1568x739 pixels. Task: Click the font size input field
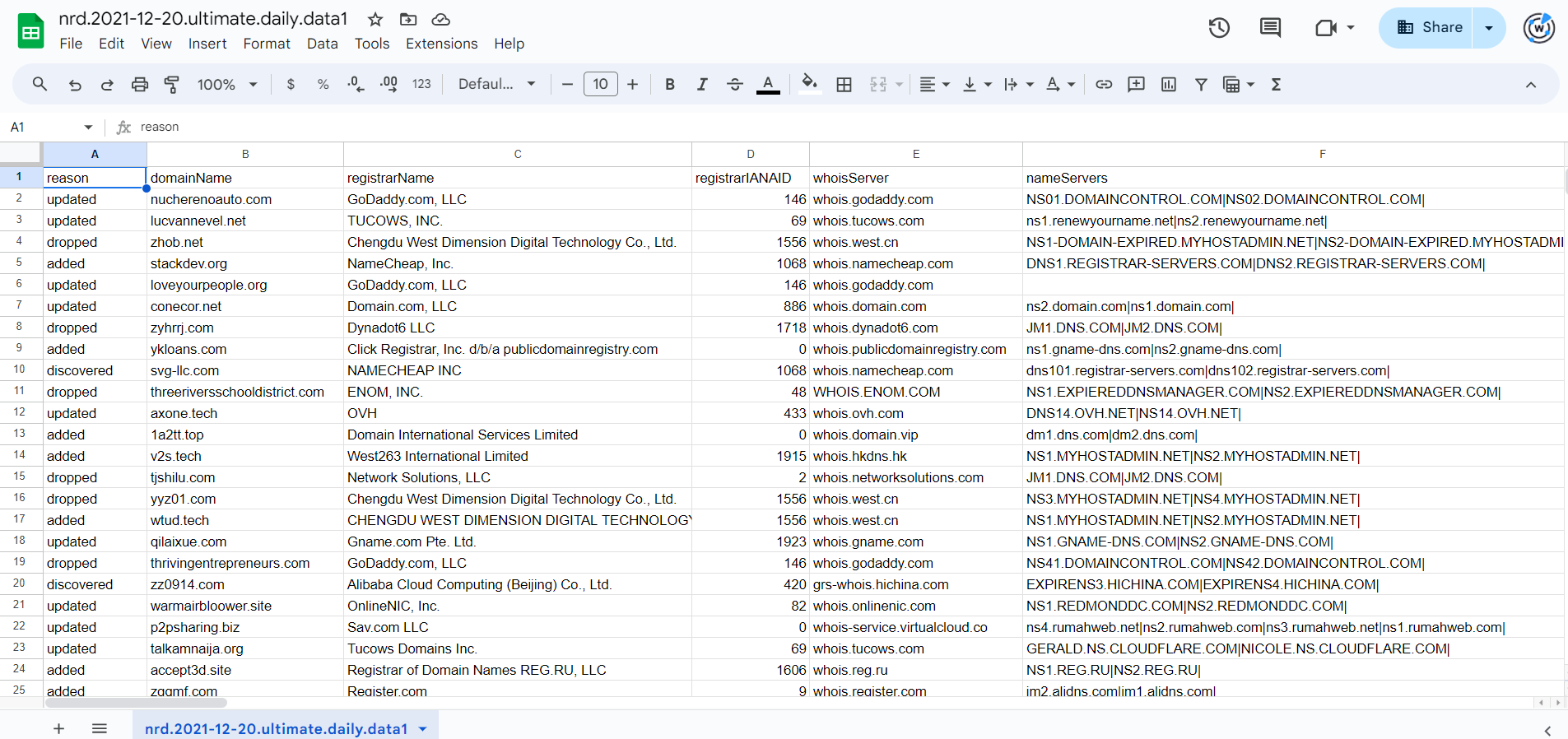[600, 85]
